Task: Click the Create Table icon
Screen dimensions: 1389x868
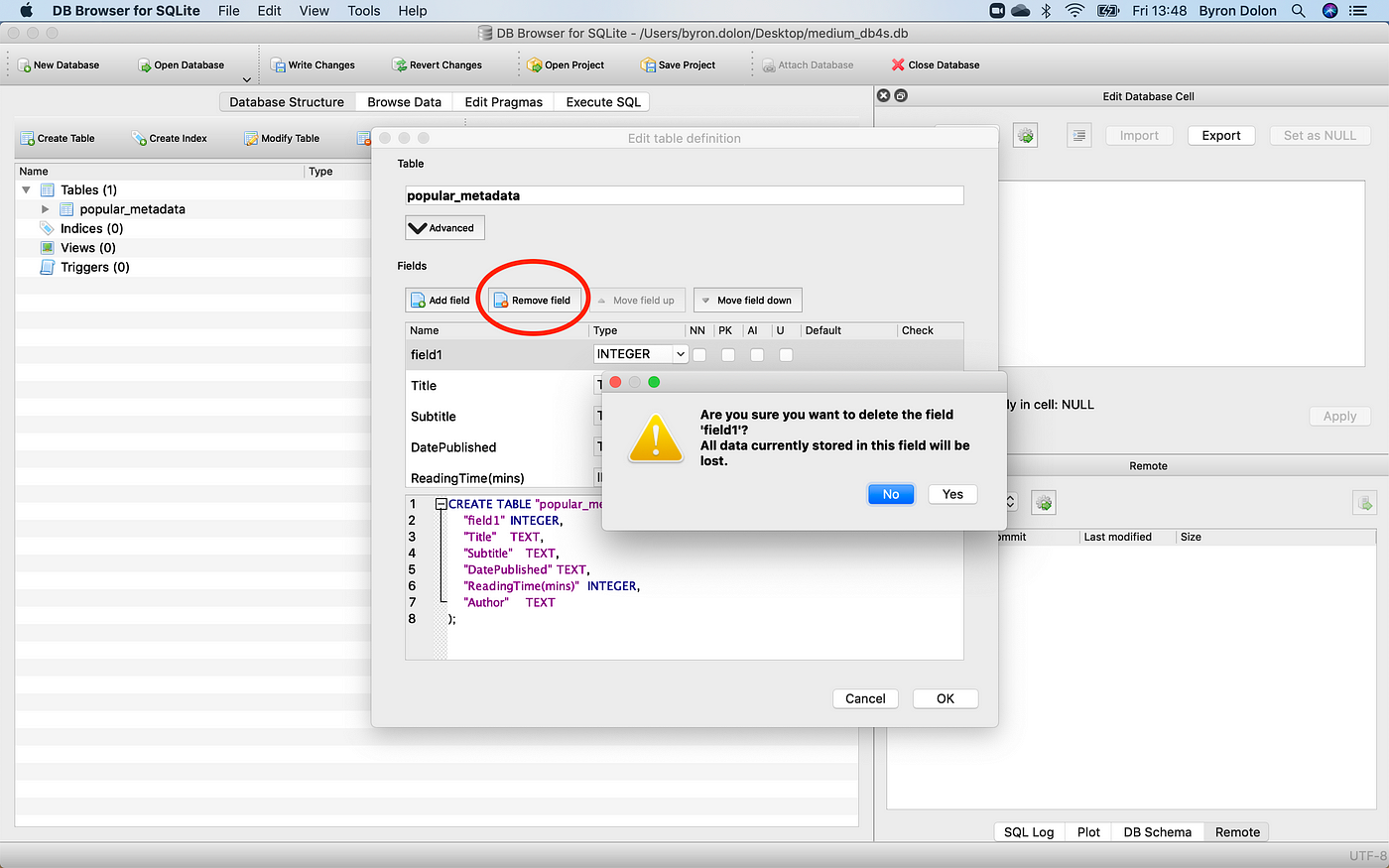Action: pos(28,139)
